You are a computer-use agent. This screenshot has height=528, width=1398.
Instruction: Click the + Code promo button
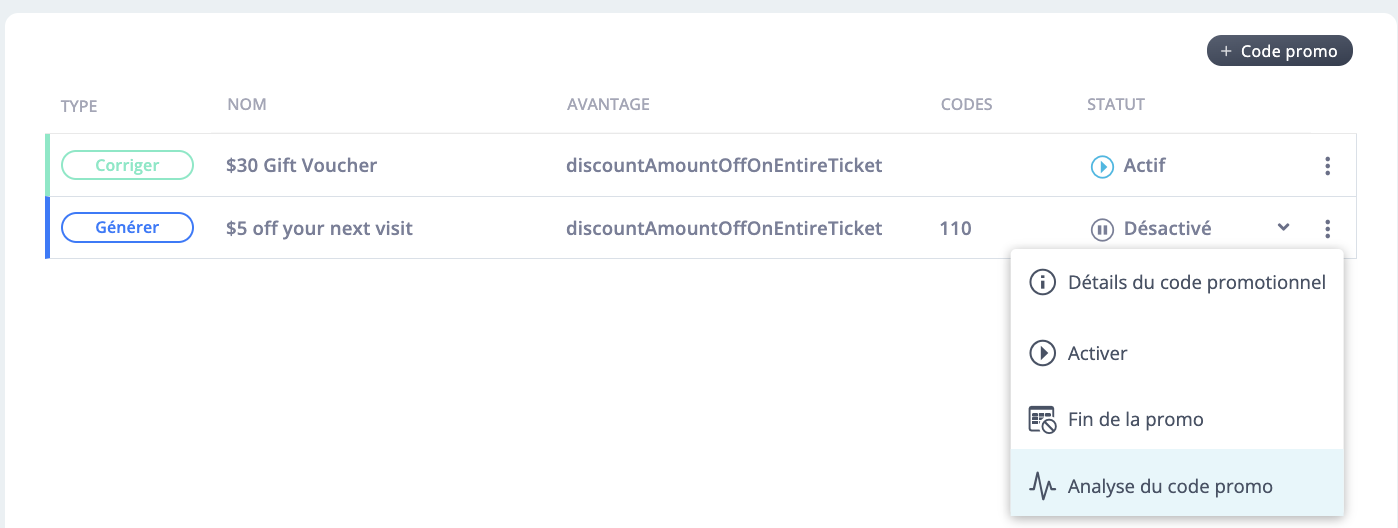pyautogui.click(x=1280, y=51)
